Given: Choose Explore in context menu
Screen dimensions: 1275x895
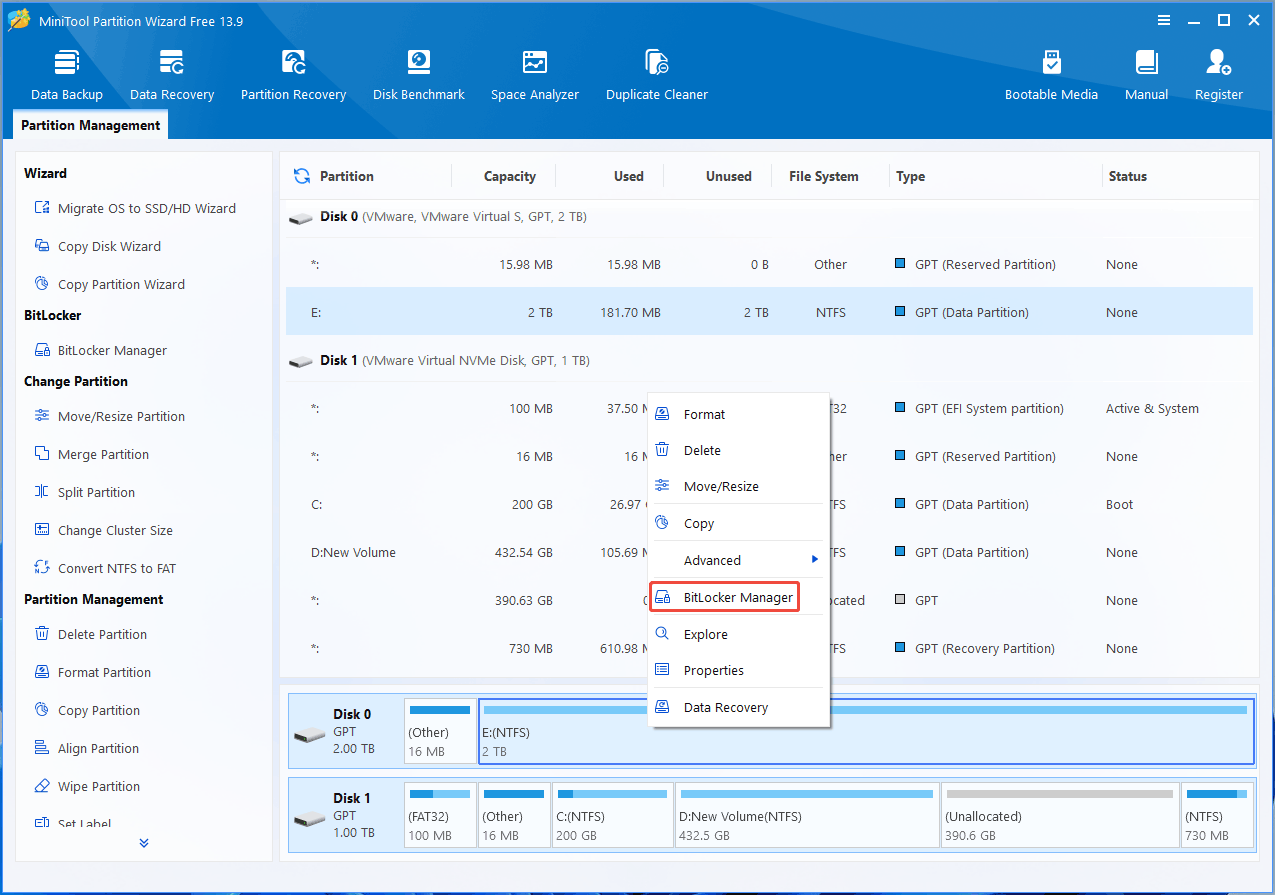Looking at the screenshot, I should (x=739, y=634).
